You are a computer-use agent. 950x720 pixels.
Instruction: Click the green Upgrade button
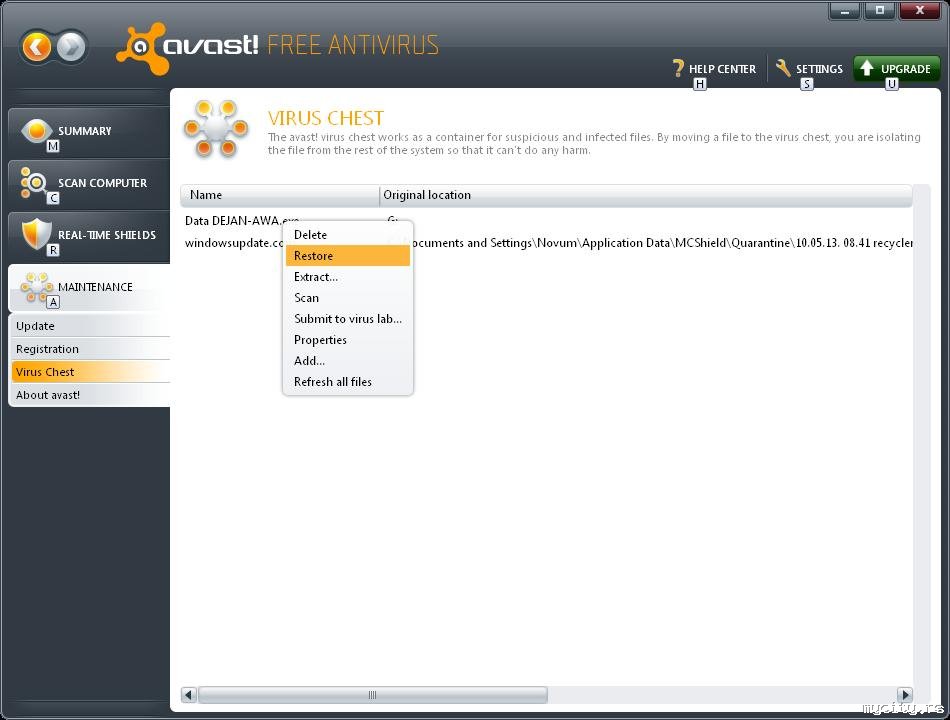coord(897,68)
